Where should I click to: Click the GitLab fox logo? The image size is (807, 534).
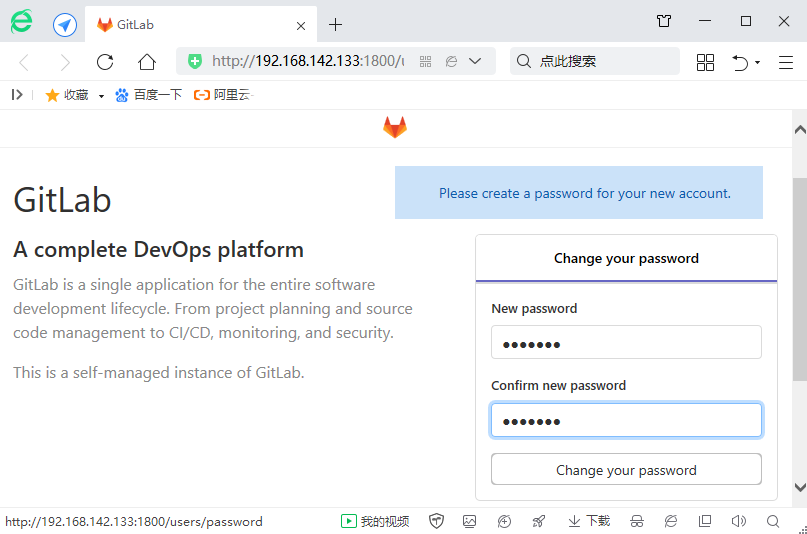pyautogui.click(x=395, y=127)
